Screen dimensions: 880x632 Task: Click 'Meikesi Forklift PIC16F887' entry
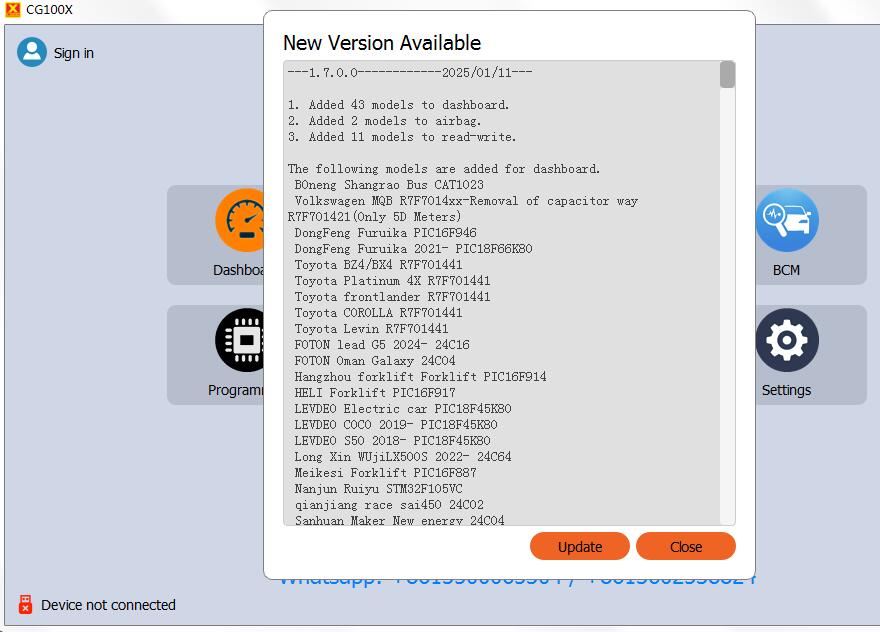pos(385,473)
